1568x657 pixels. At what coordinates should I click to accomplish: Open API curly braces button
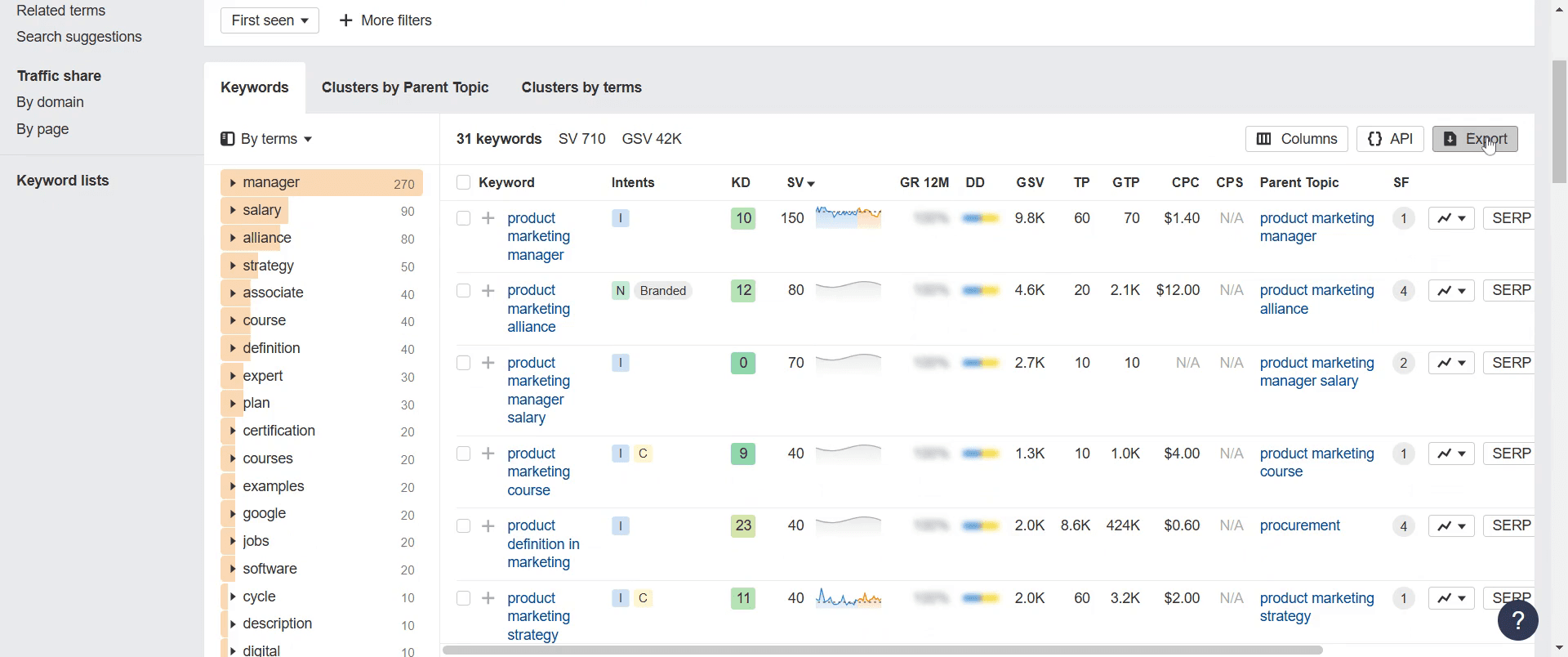(x=1390, y=139)
